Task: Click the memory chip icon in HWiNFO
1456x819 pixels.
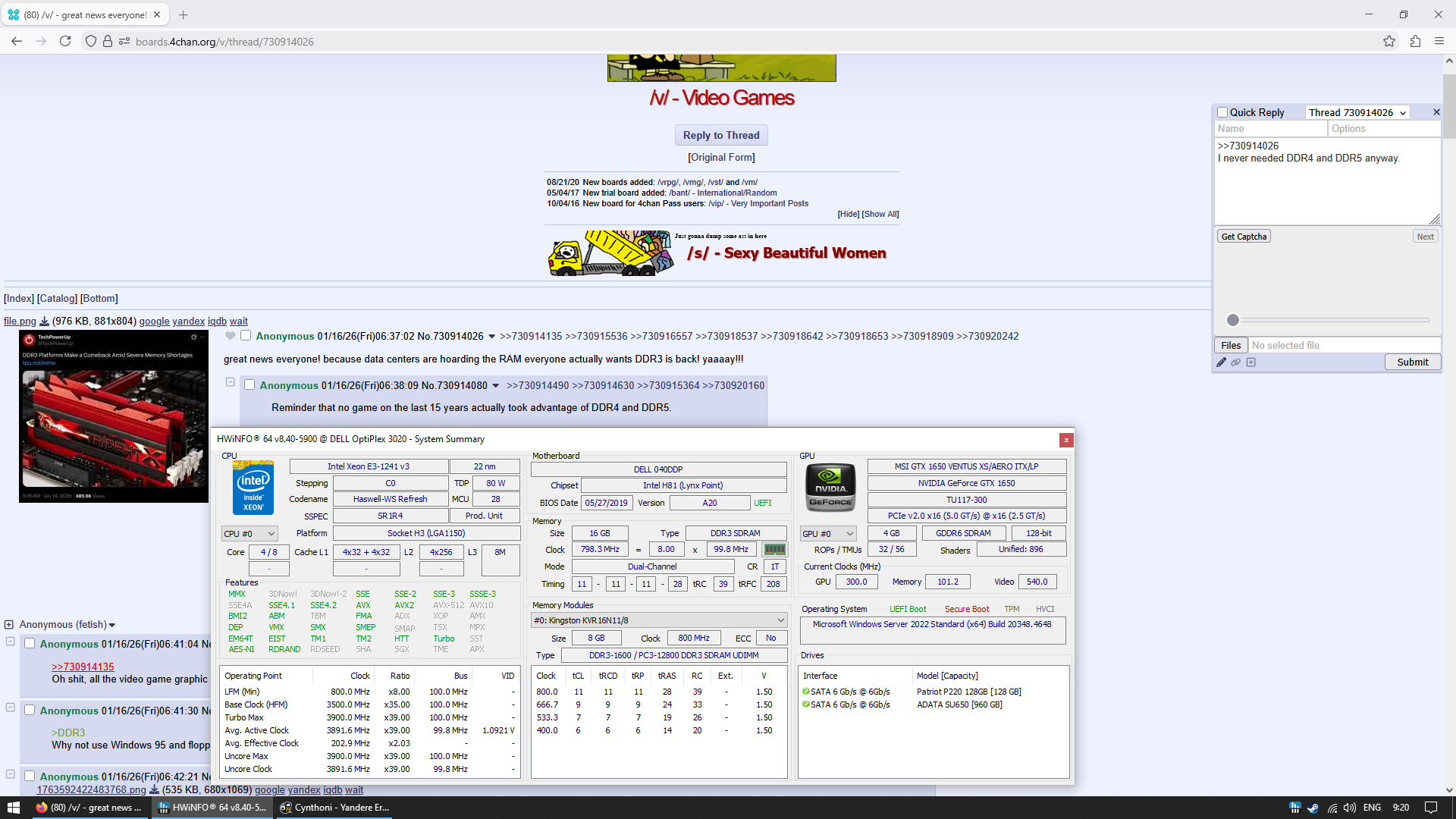Action: (774, 550)
